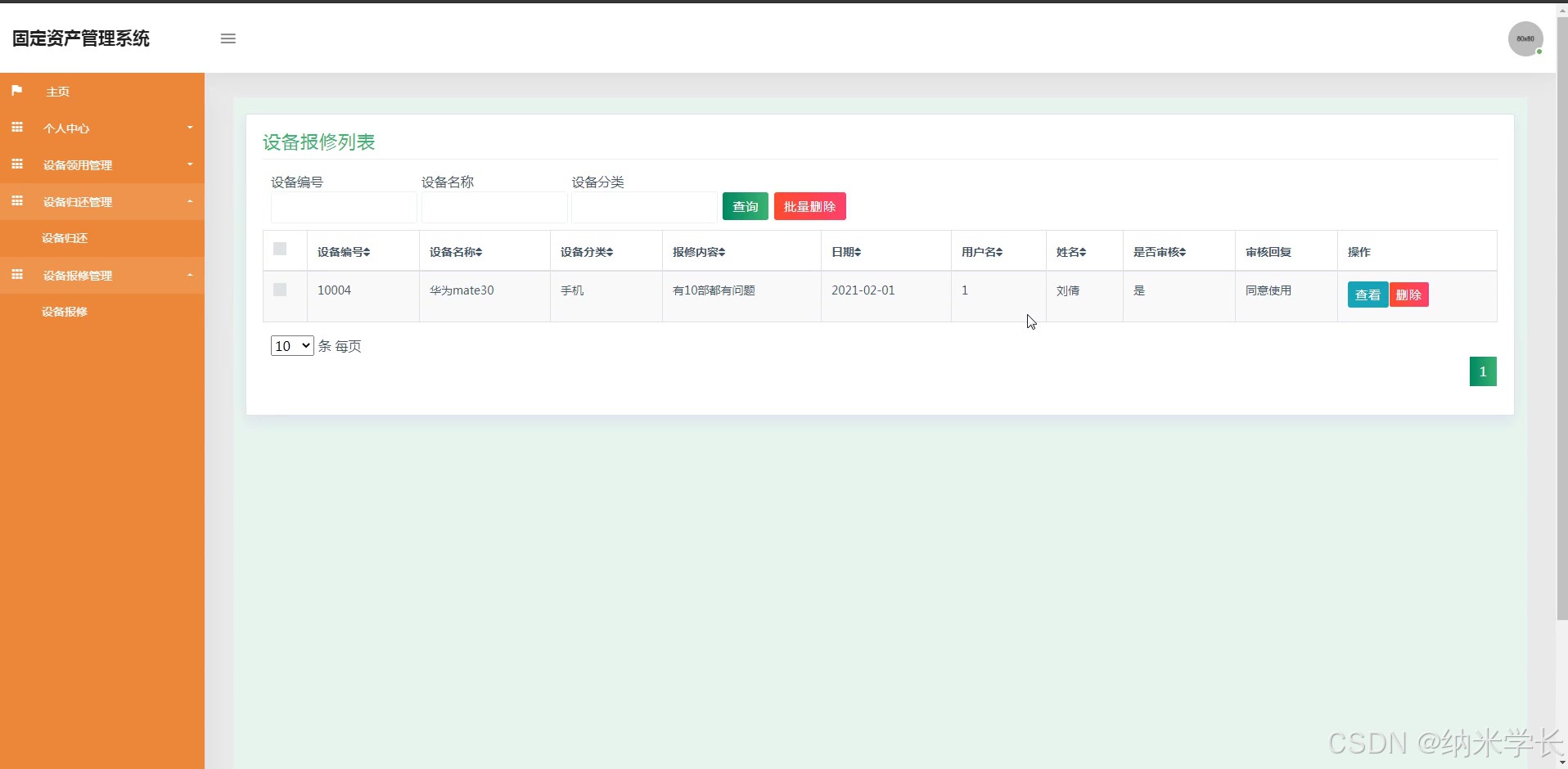The width and height of the screenshot is (1568, 769).
Task: Click the vertical page scrollbar
Action: click(1561, 319)
